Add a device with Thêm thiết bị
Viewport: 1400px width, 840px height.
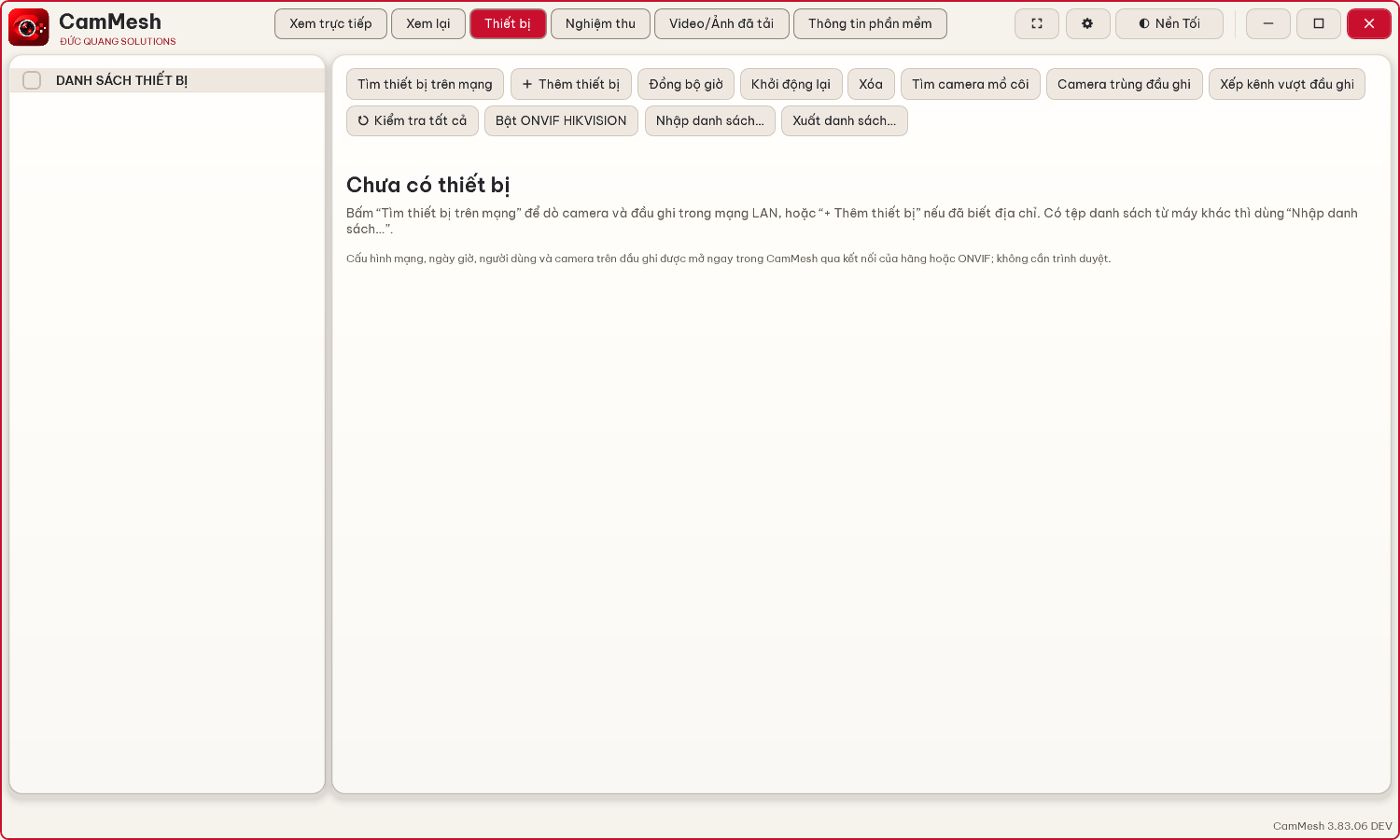point(571,84)
